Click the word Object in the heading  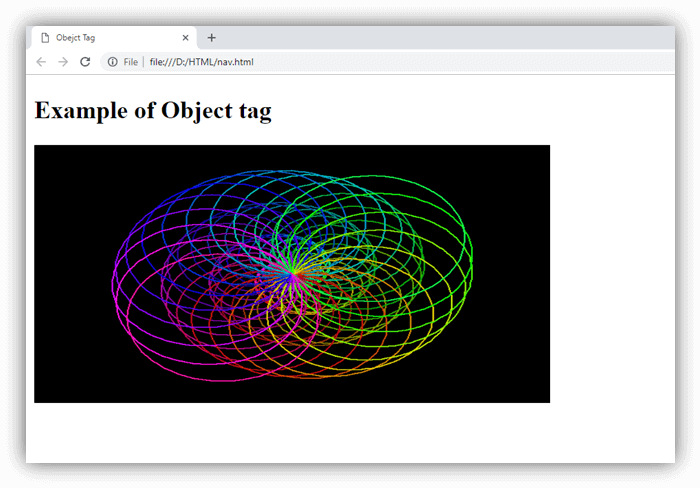pos(197,110)
